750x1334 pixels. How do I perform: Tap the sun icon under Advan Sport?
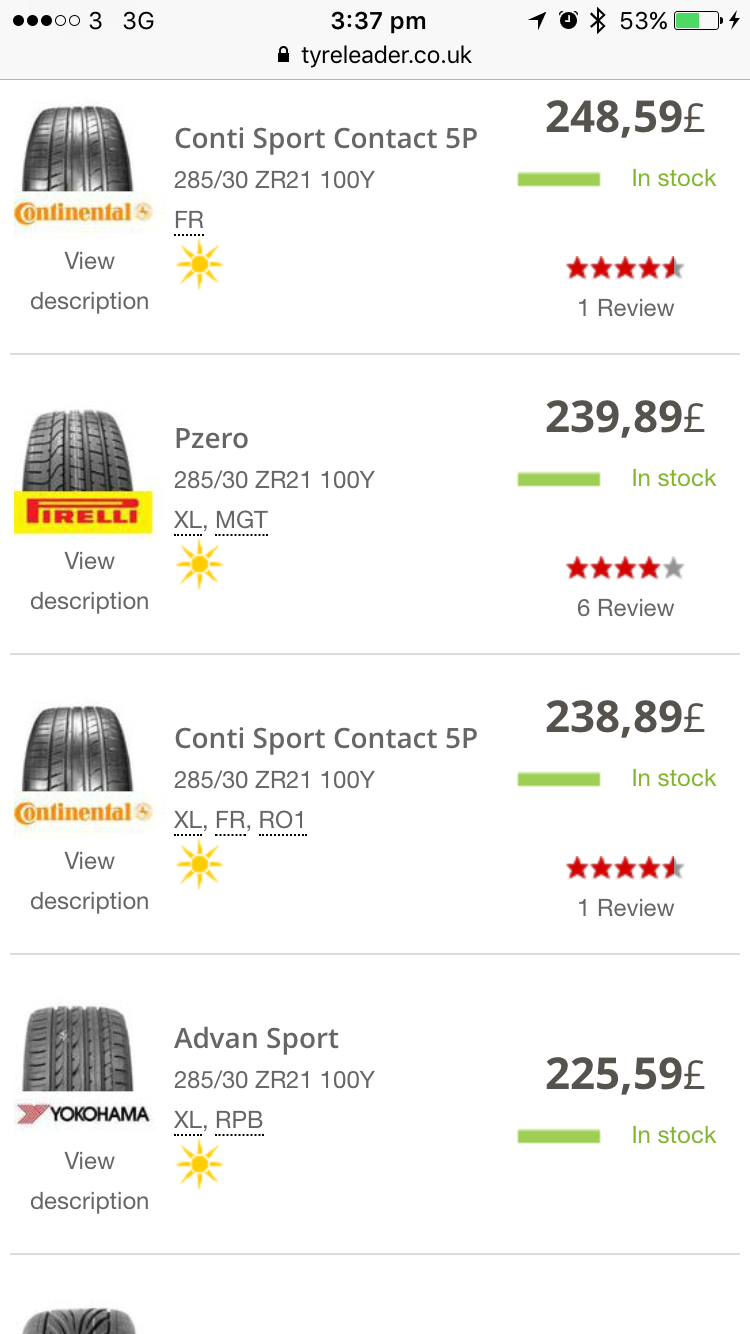[199, 1165]
